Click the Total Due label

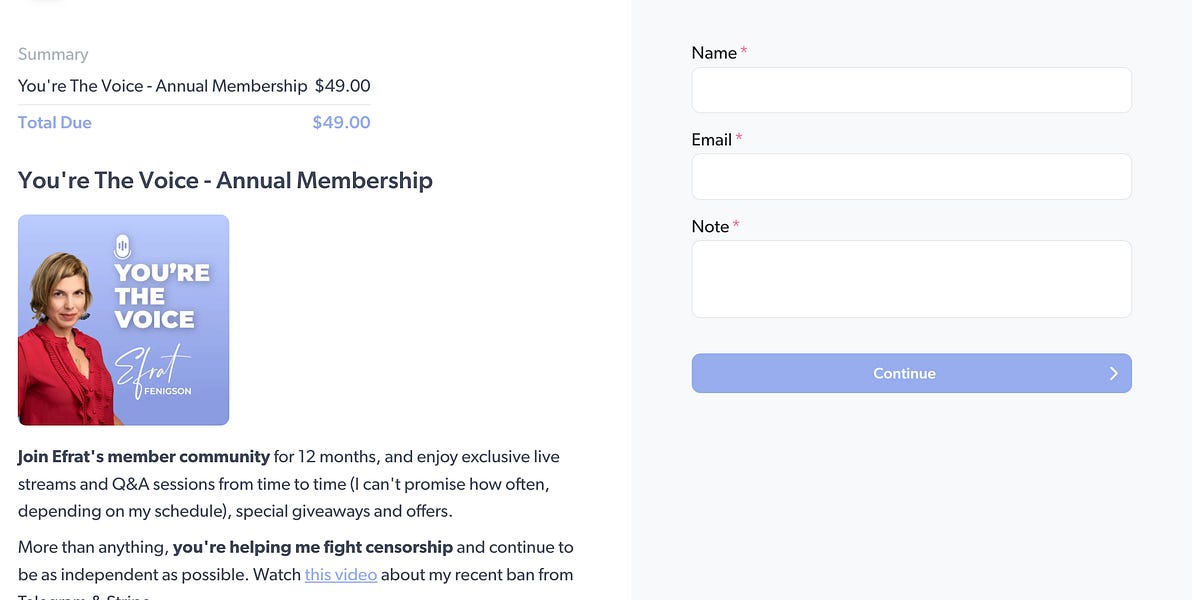pyautogui.click(x=55, y=122)
